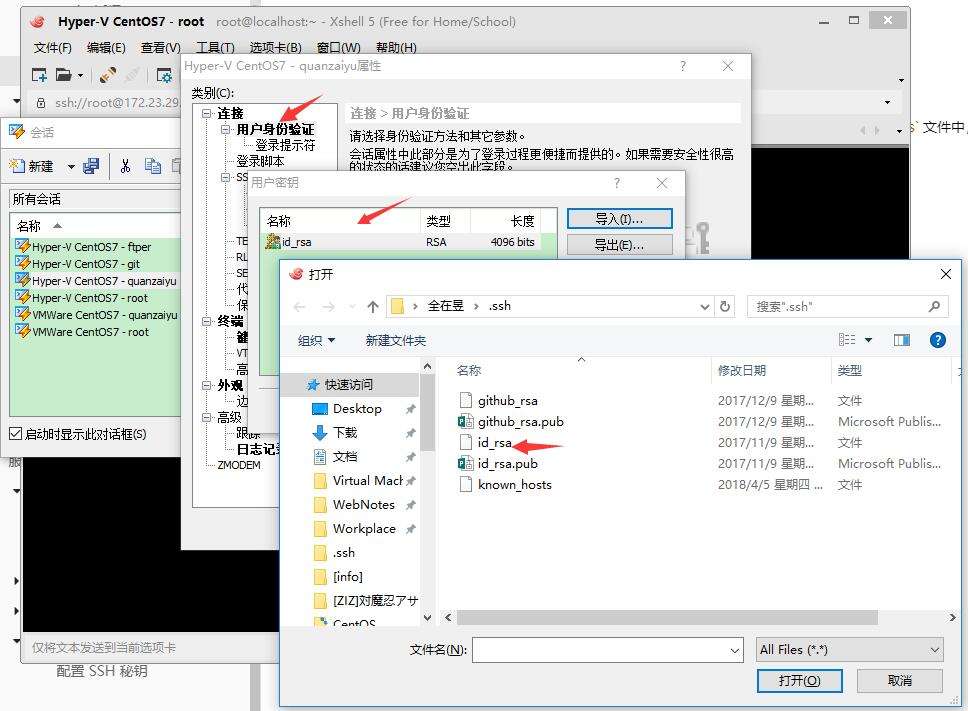Image resolution: width=968 pixels, height=711 pixels.
Task: Click the cut scissors icon in sessions toolbar
Action: (x=125, y=166)
